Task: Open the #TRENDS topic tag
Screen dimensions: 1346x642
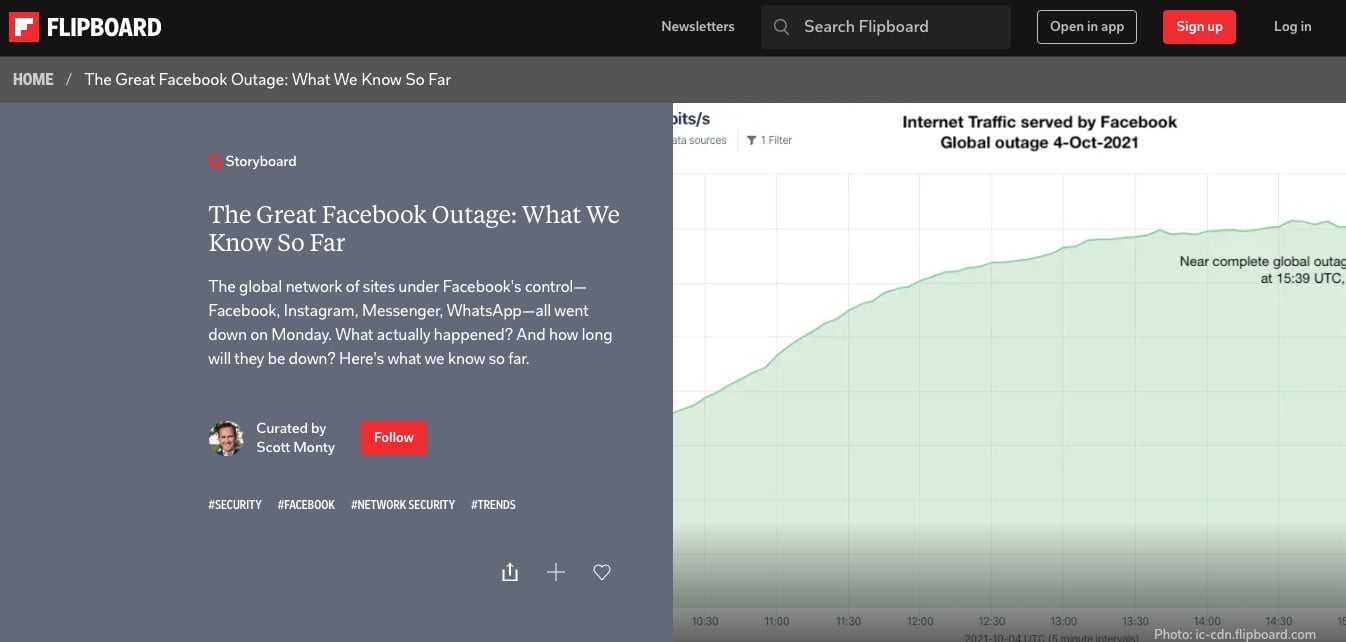Action: (493, 505)
